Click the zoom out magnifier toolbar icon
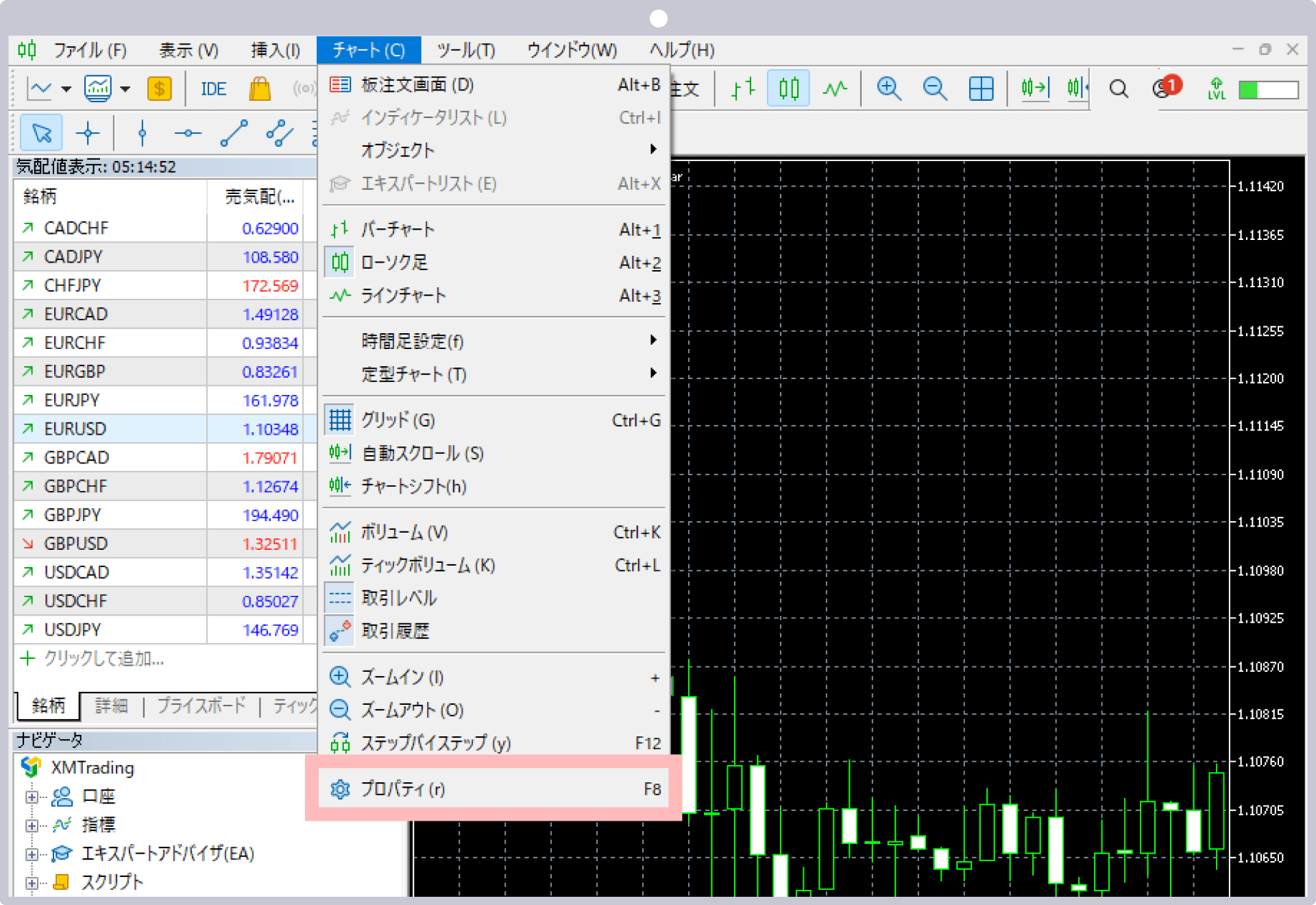Screen dimensions: 1316x905 pyautogui.click(x=935, y=88)
